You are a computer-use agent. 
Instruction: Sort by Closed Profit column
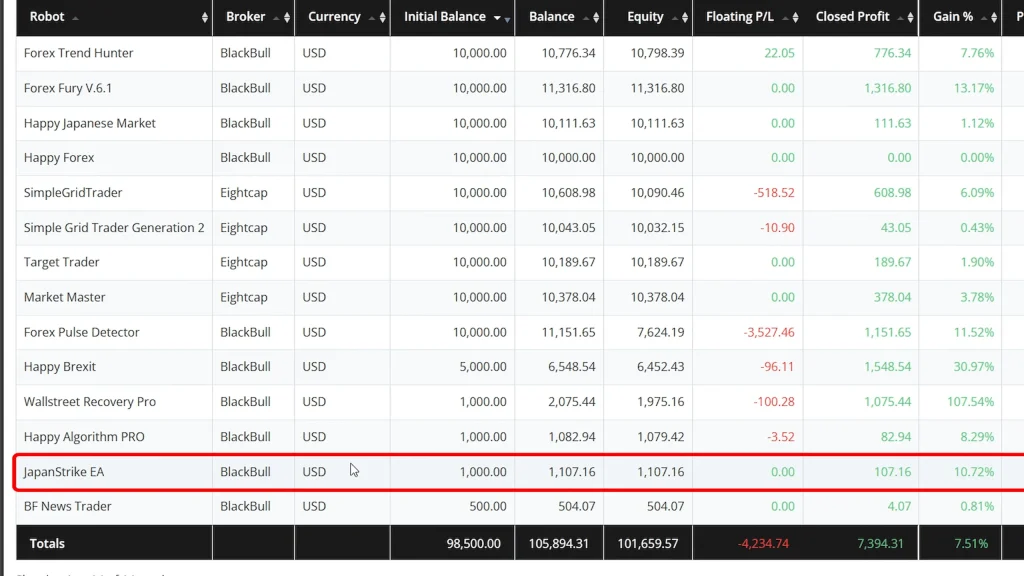[852, 17]
